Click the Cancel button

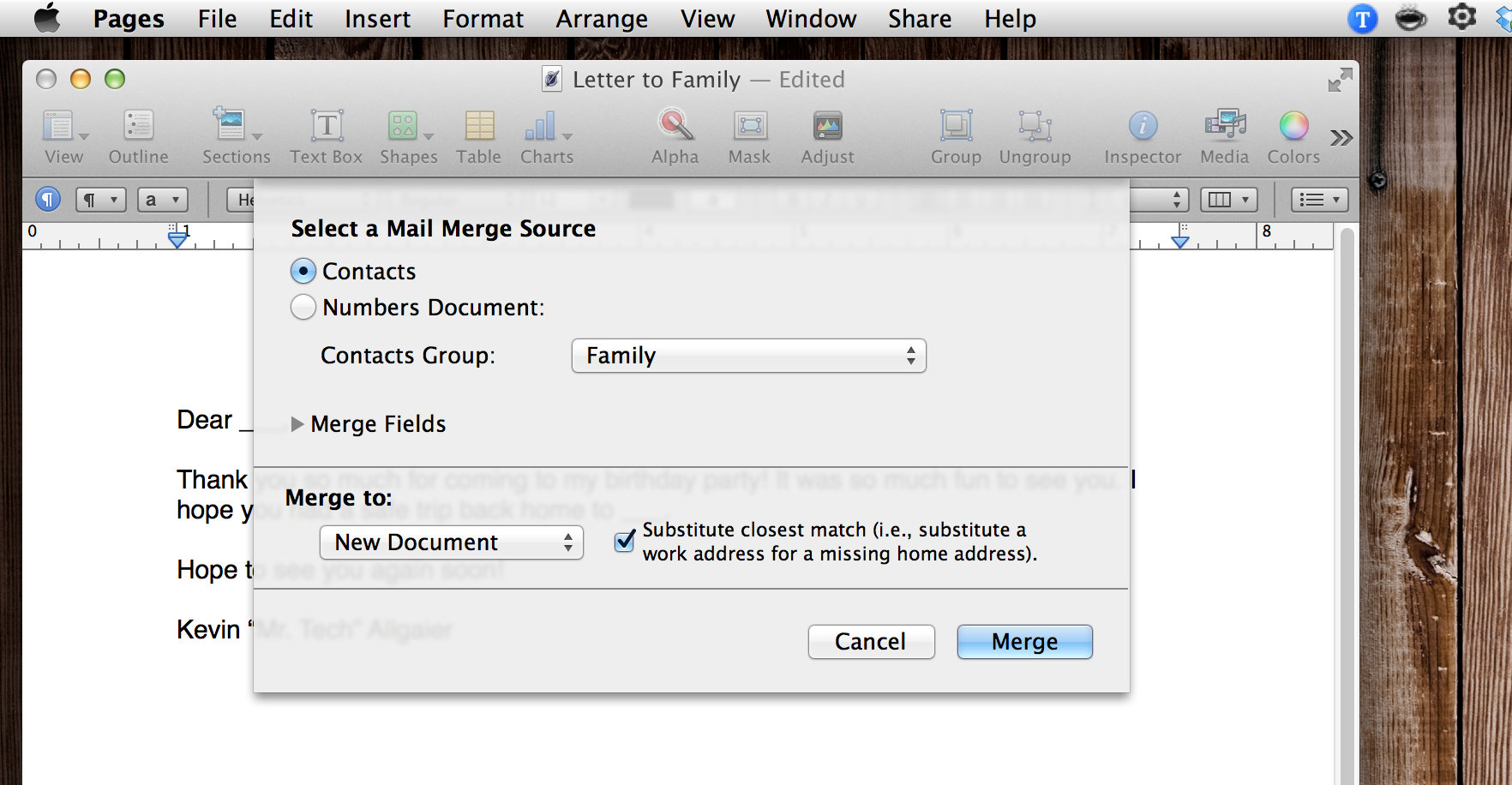(x=871, y=642)
